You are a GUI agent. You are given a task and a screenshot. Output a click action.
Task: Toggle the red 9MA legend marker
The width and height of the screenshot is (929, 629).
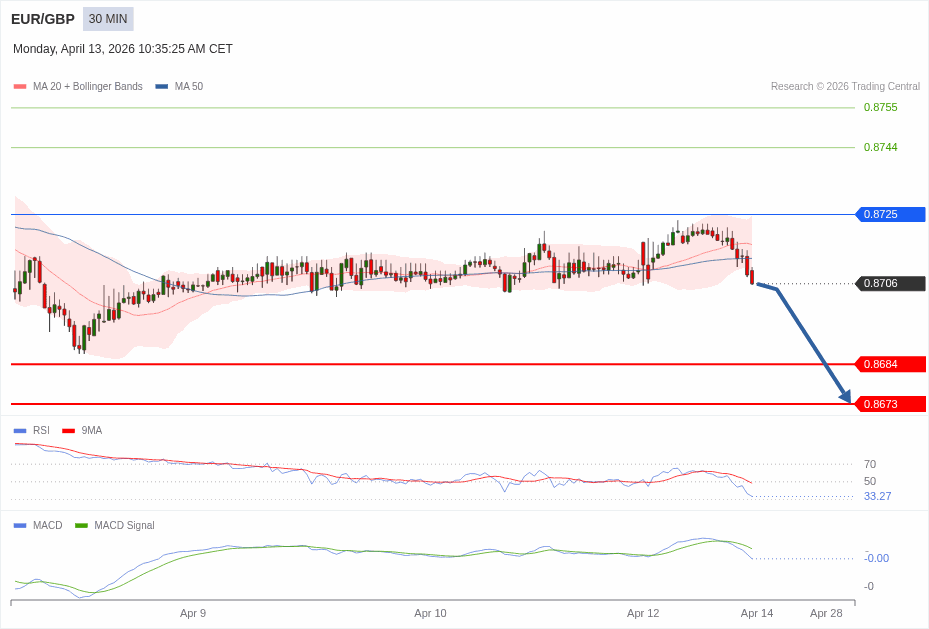68,431
